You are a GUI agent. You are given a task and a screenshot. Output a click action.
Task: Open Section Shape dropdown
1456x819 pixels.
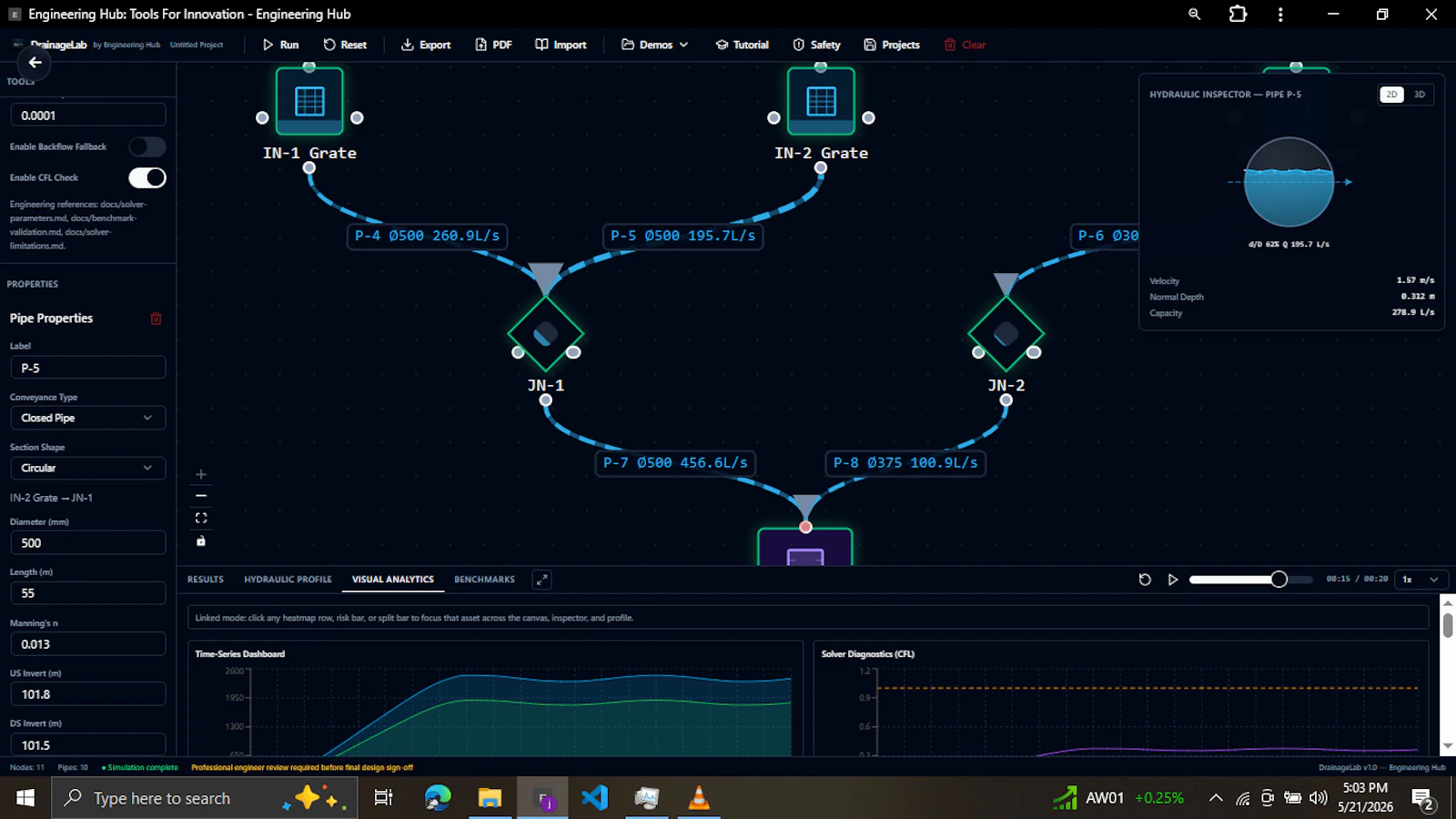click(x=88, y=468)
